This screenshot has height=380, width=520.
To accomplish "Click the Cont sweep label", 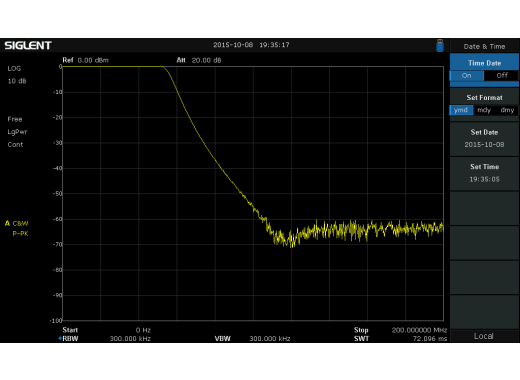I will click(x=15, y=144).
